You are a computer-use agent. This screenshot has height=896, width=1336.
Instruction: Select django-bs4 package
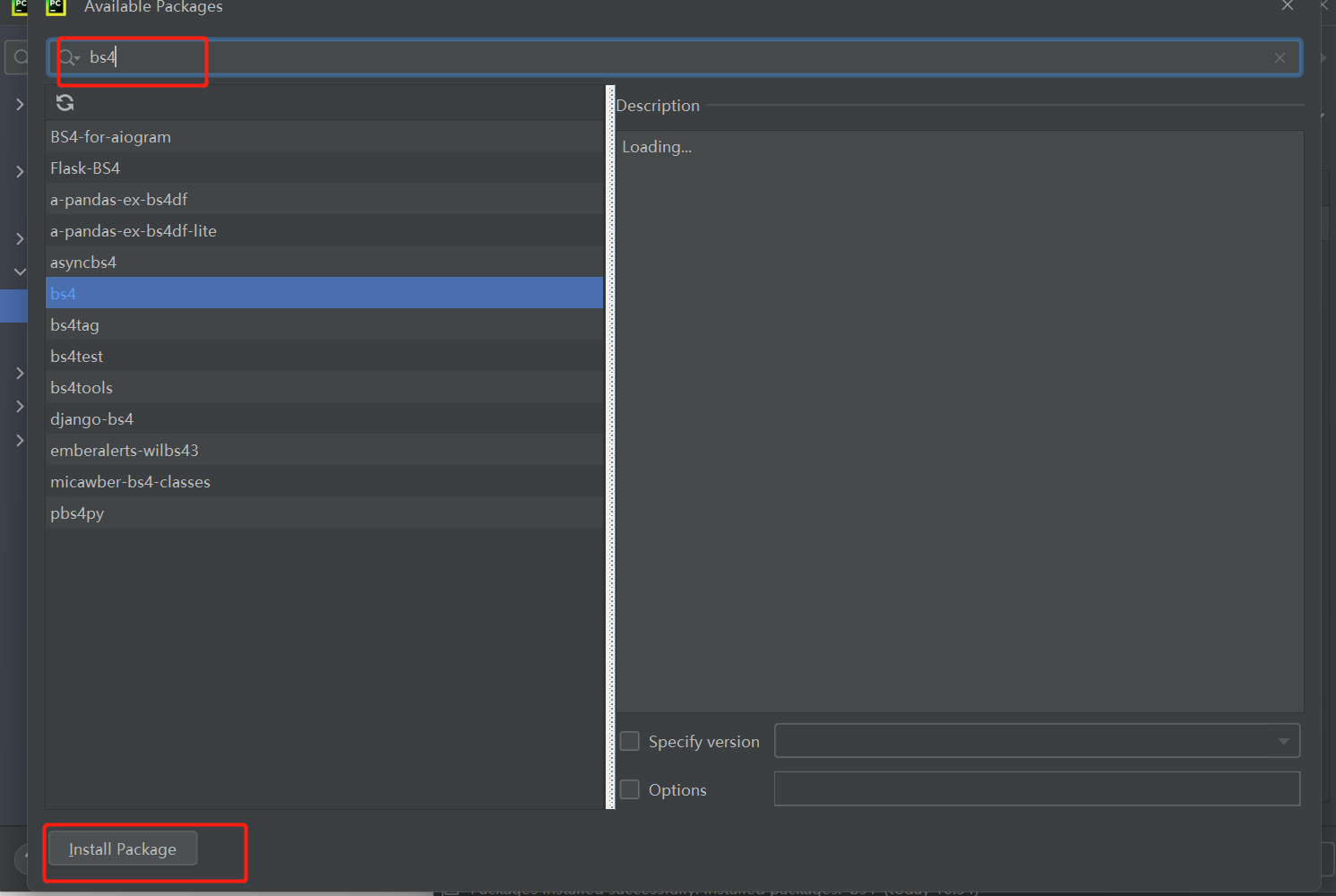(x=324, y=418)
